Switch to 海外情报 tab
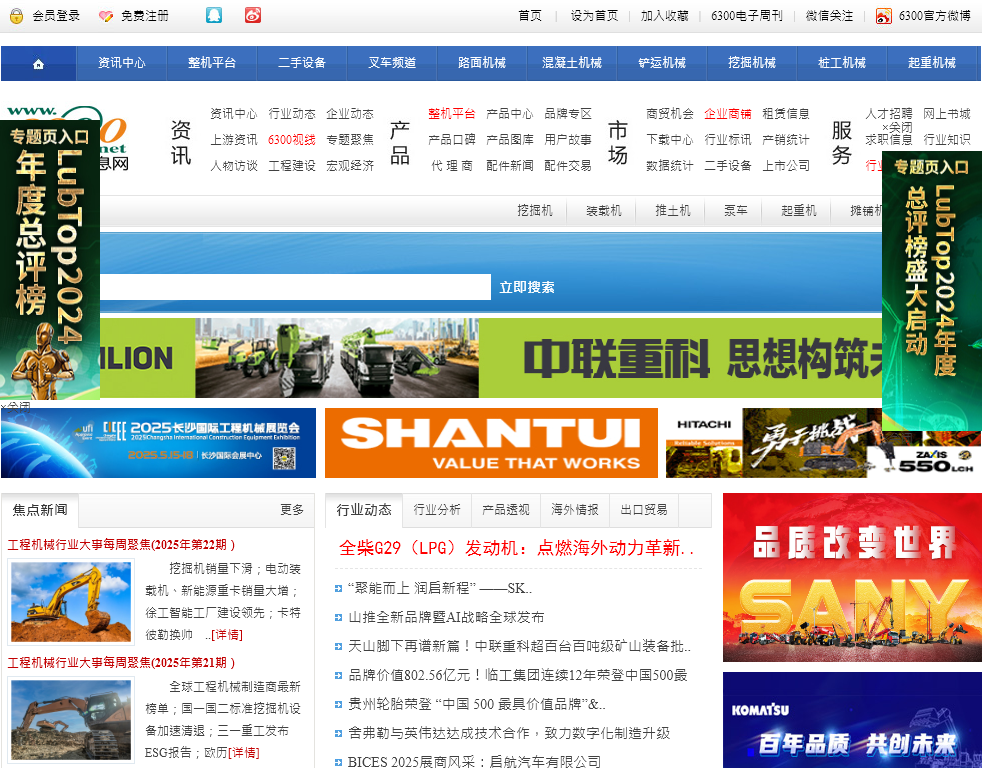 click(575, 510)
